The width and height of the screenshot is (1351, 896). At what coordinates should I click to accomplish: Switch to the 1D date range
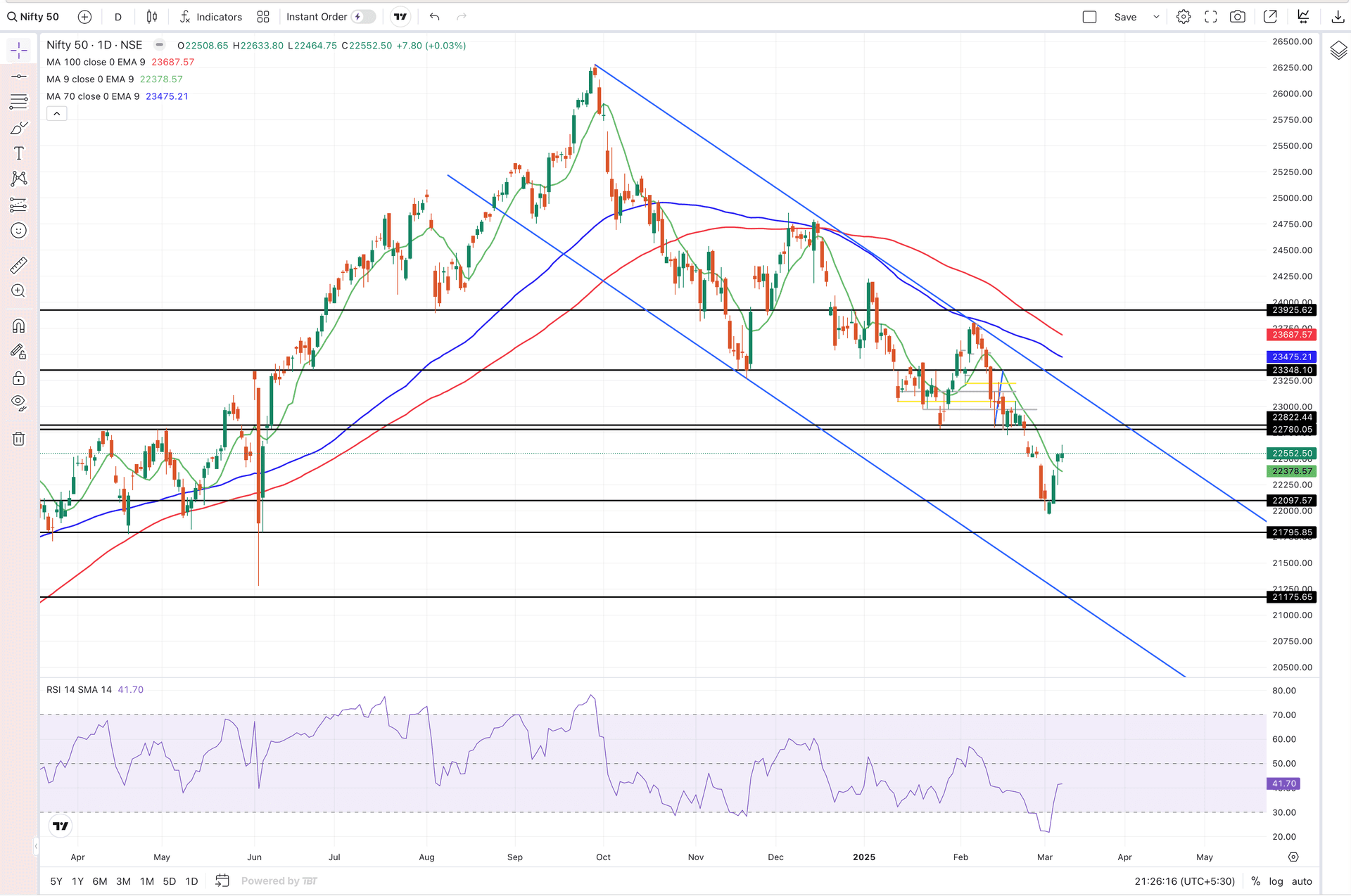[191, 881]
